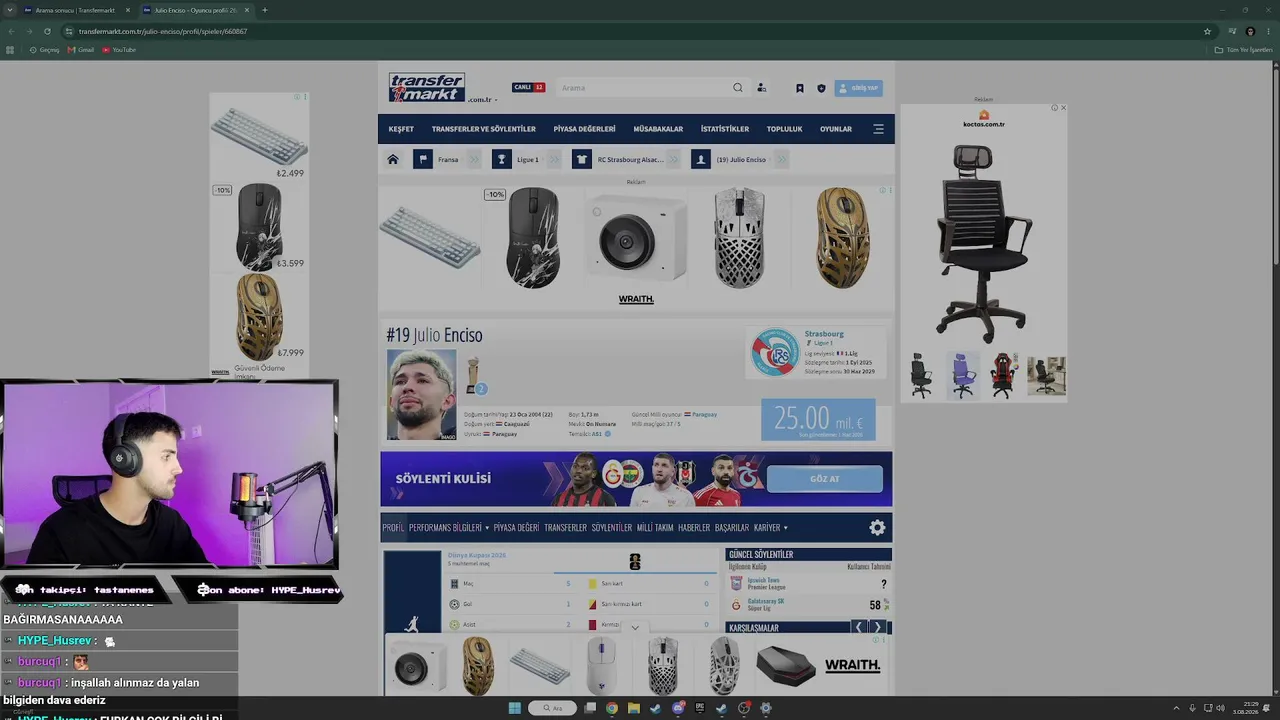Switch to the Profil tab

coord(393,528)
